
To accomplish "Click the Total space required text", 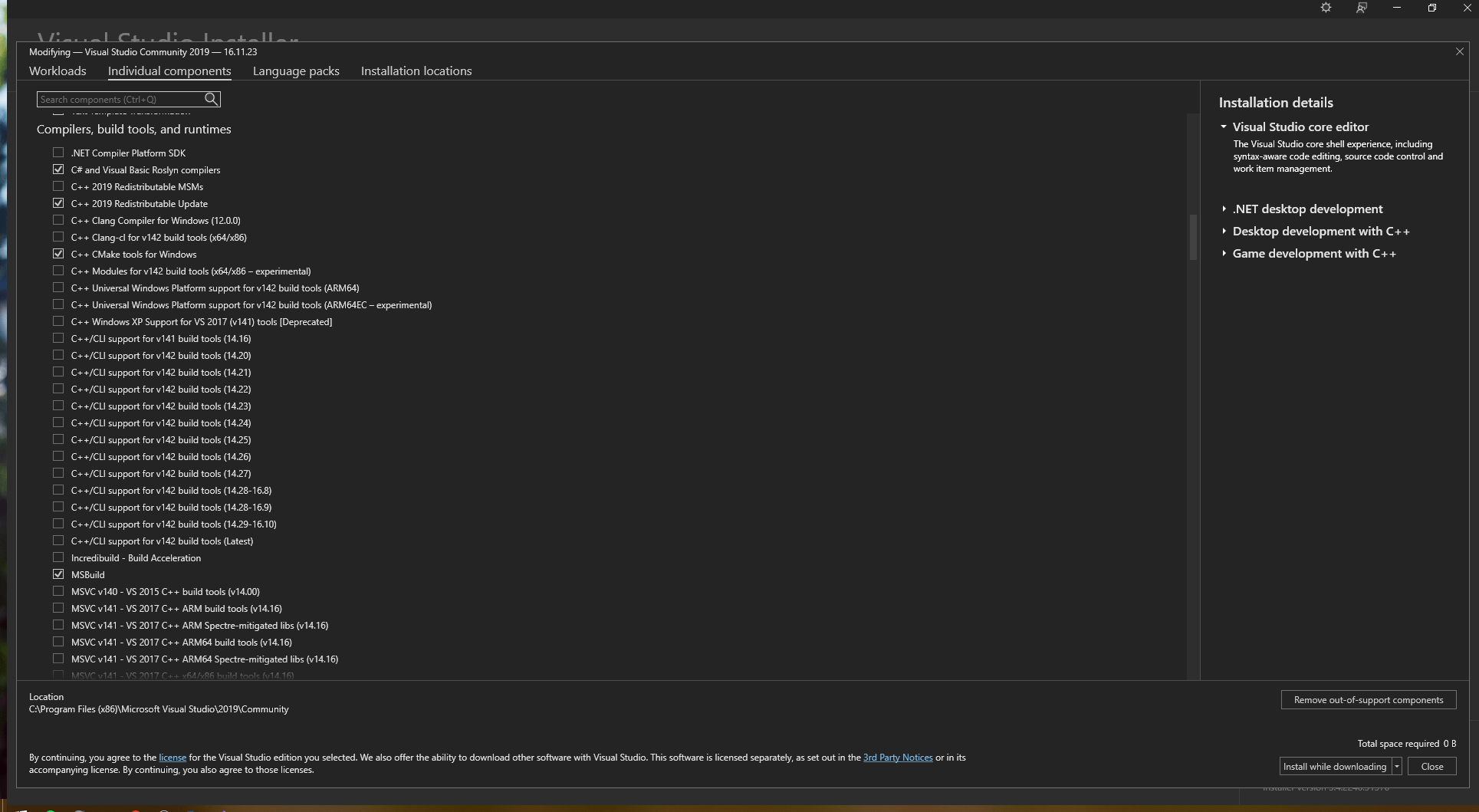I will coord(1406,743).
